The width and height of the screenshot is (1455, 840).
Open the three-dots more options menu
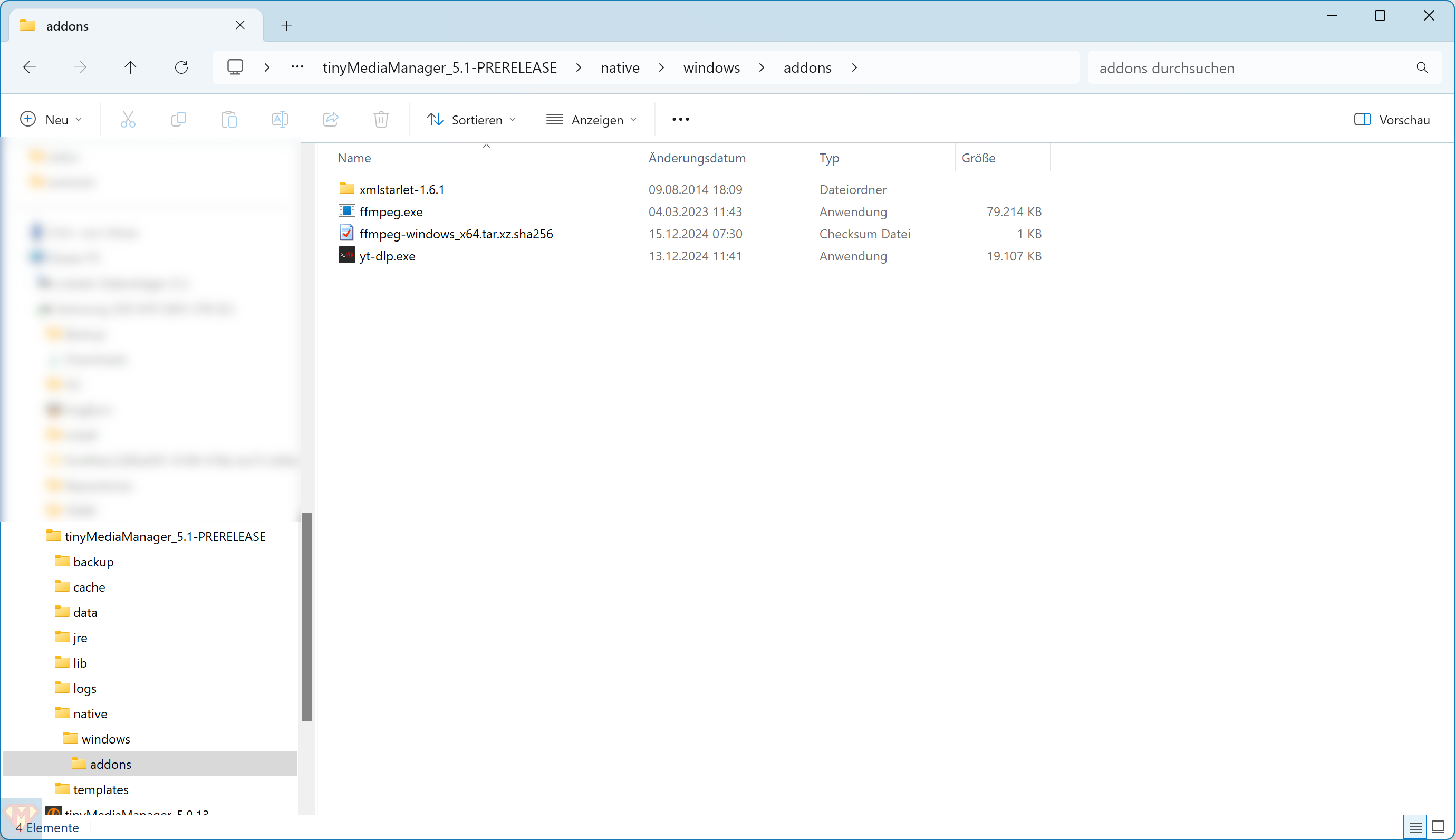click(x=680, y=119)
